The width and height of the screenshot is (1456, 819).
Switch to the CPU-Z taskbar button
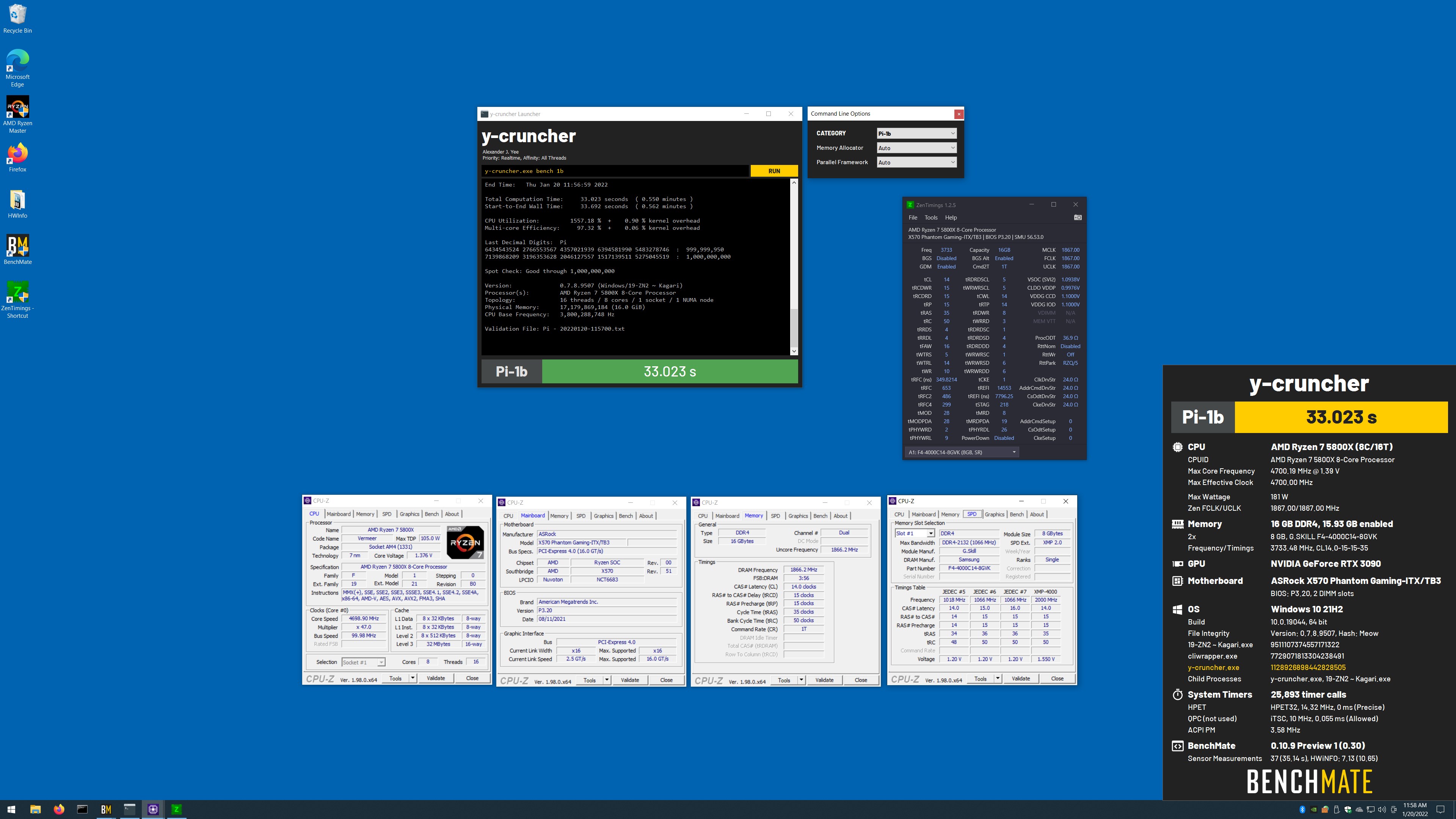(x=152, y=810)
